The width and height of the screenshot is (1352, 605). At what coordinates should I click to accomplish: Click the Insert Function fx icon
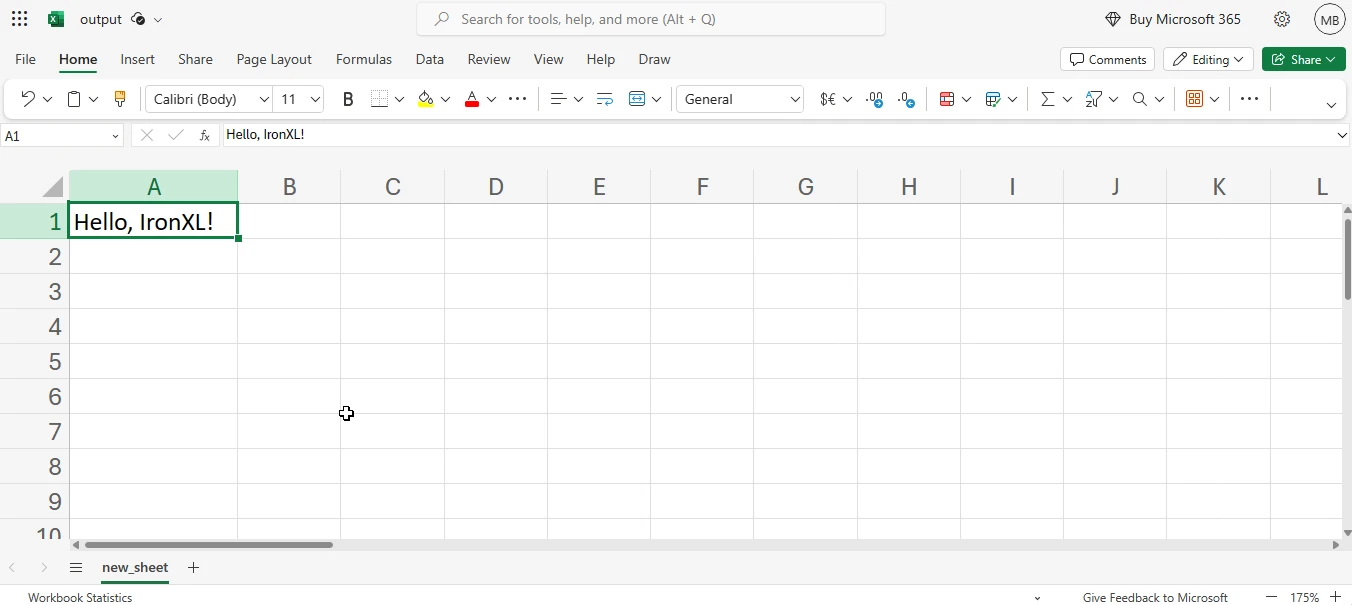205,135
